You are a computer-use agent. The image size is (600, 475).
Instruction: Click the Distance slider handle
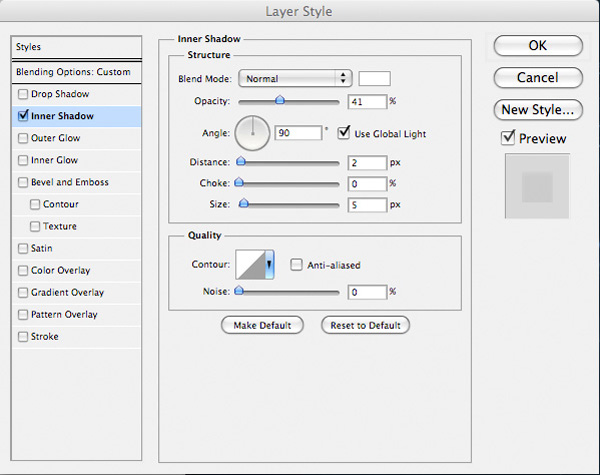click(x=241, y=161)
